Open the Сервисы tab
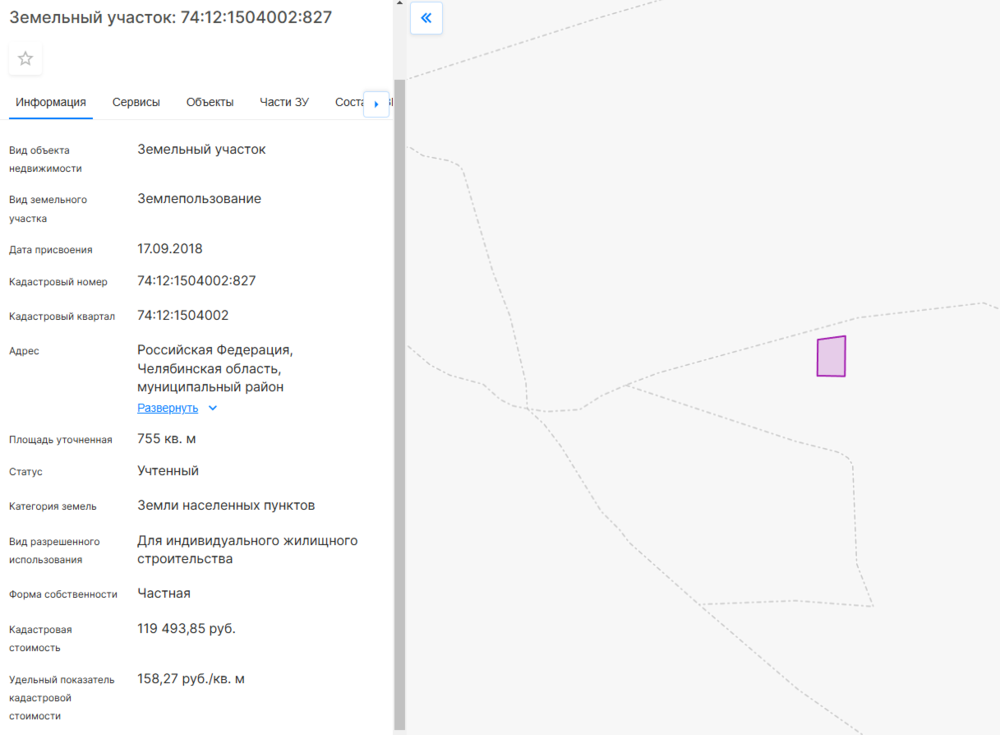1000x735 pixels. pos(136,102)
